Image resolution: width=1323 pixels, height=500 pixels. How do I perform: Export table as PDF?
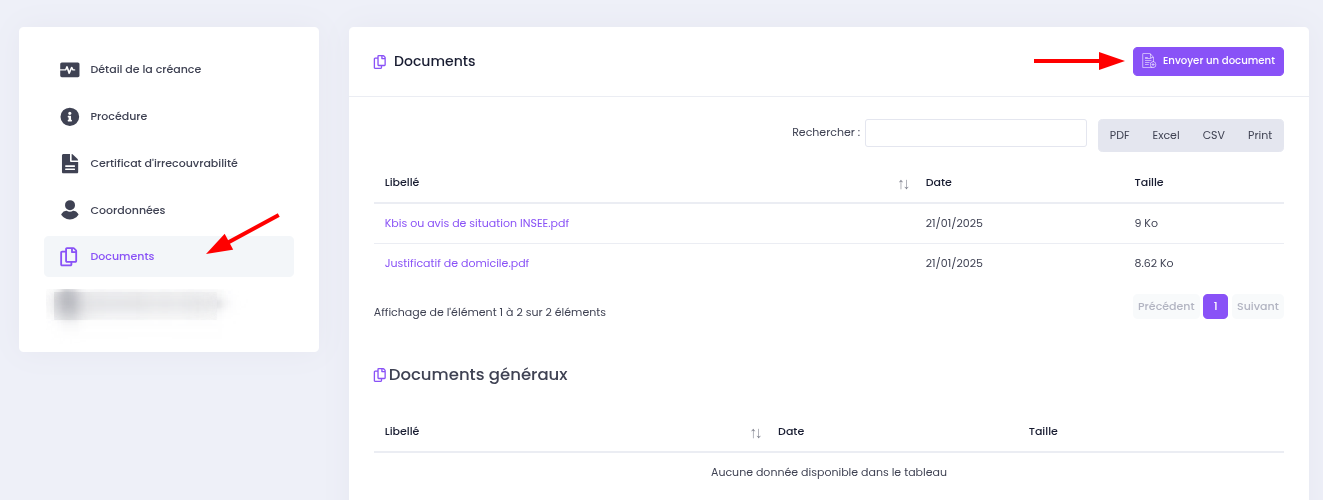point(1119,135)
